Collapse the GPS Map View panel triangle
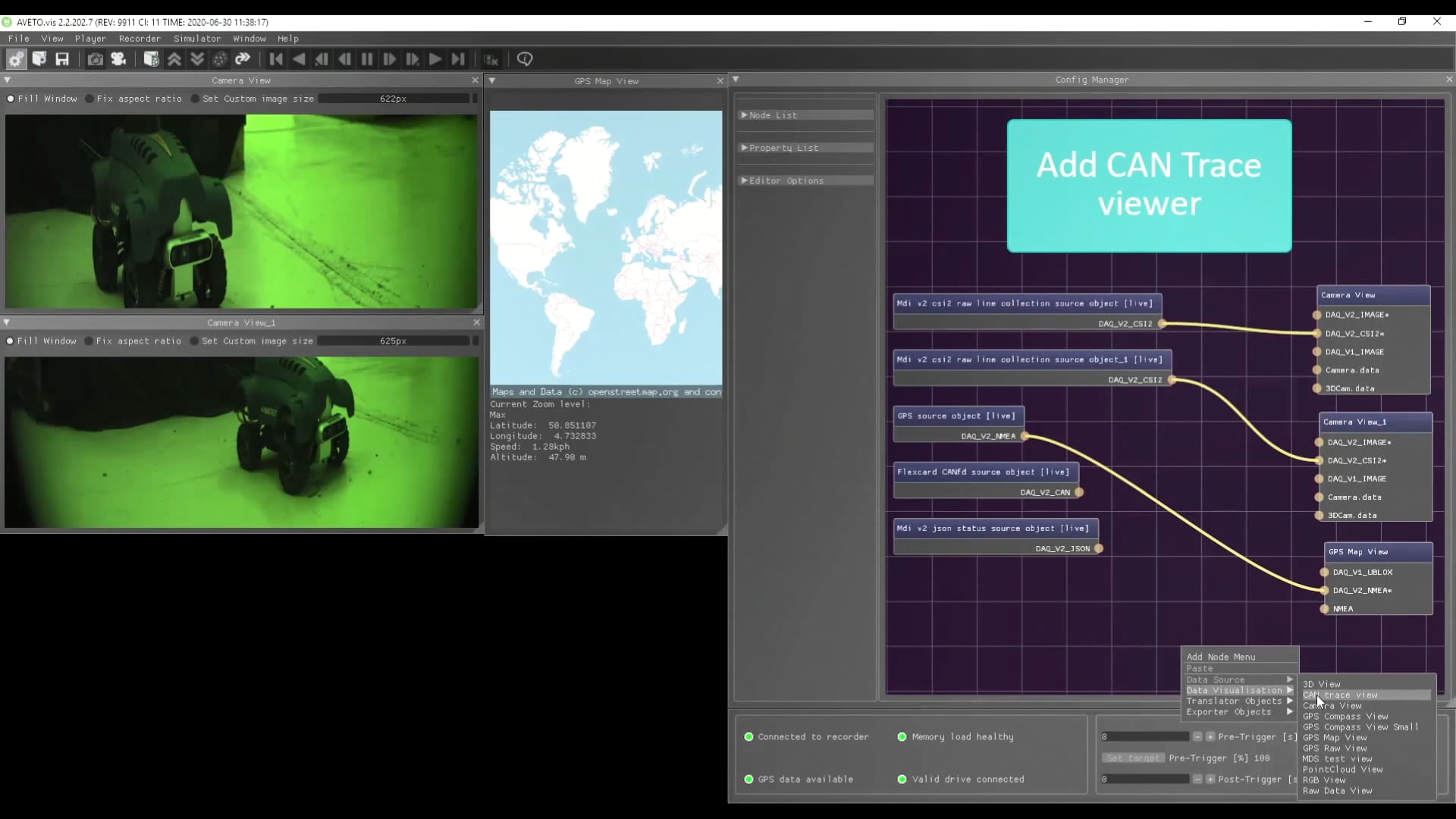The image size is (1456, 819). pyautogui.click(x=492, y=80)
